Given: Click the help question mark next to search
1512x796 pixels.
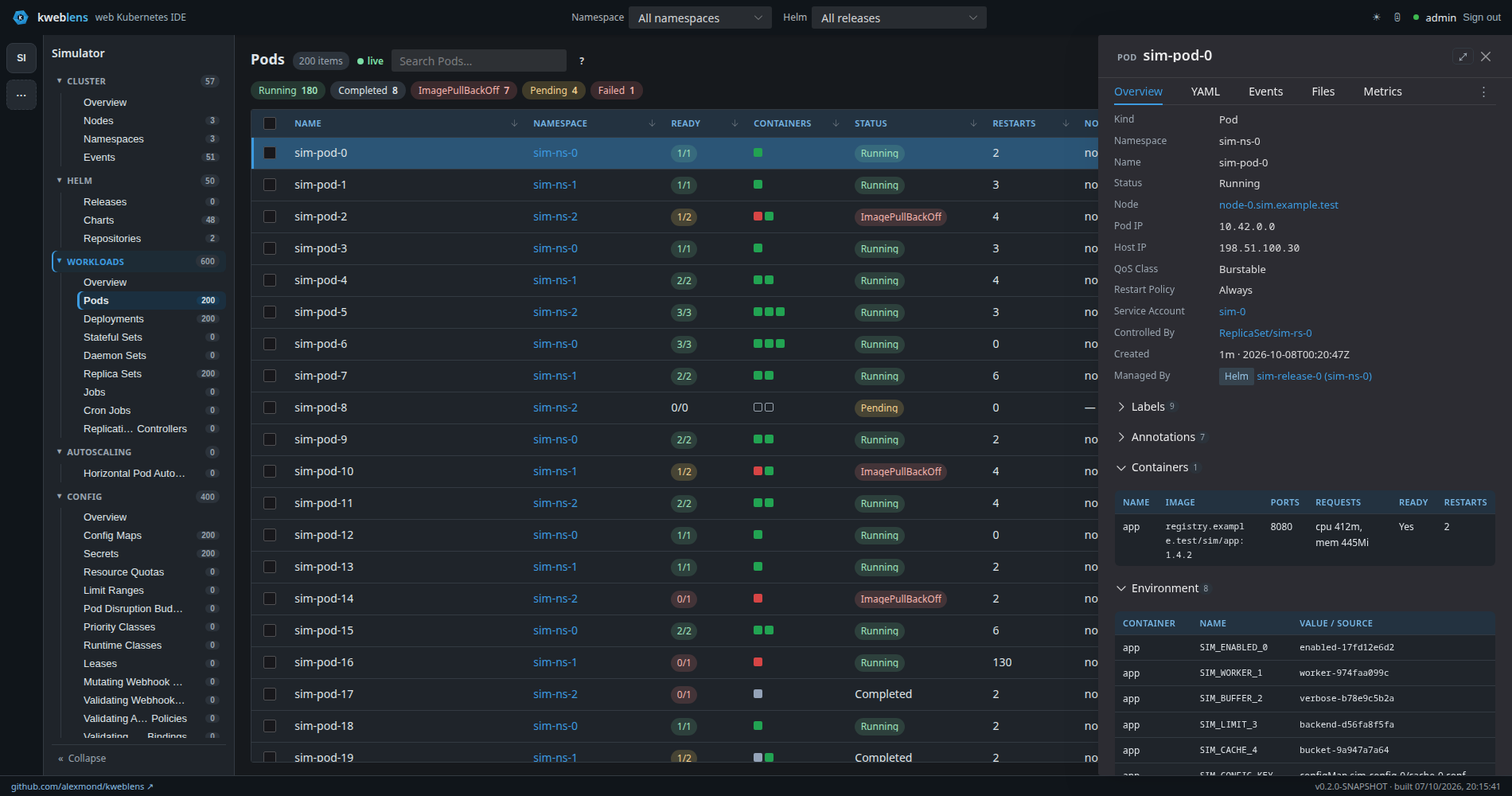Looking at the screenshot, I should pyautogui.click(x=582, y=60).
